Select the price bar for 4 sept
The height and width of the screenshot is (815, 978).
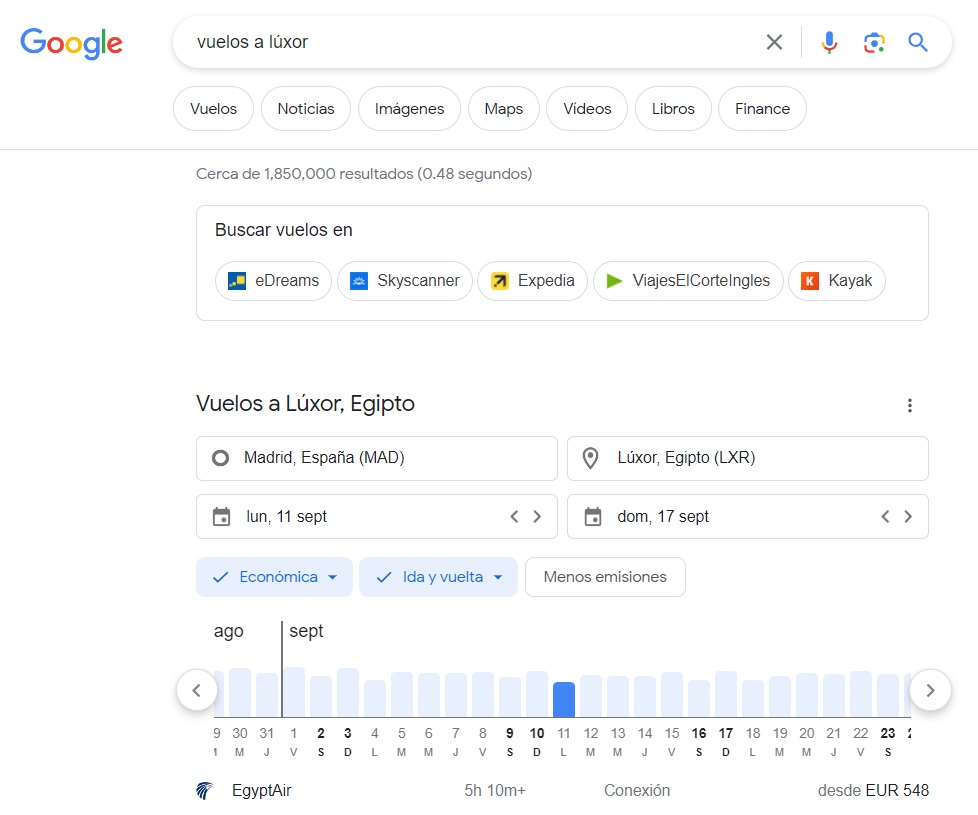coord(375,698)
